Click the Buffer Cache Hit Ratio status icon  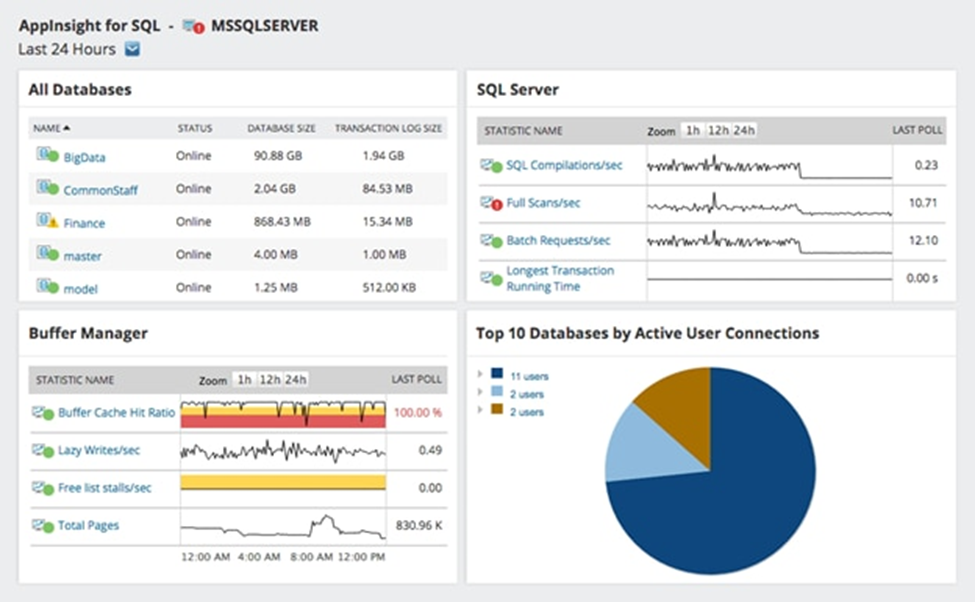coord(43,413)
